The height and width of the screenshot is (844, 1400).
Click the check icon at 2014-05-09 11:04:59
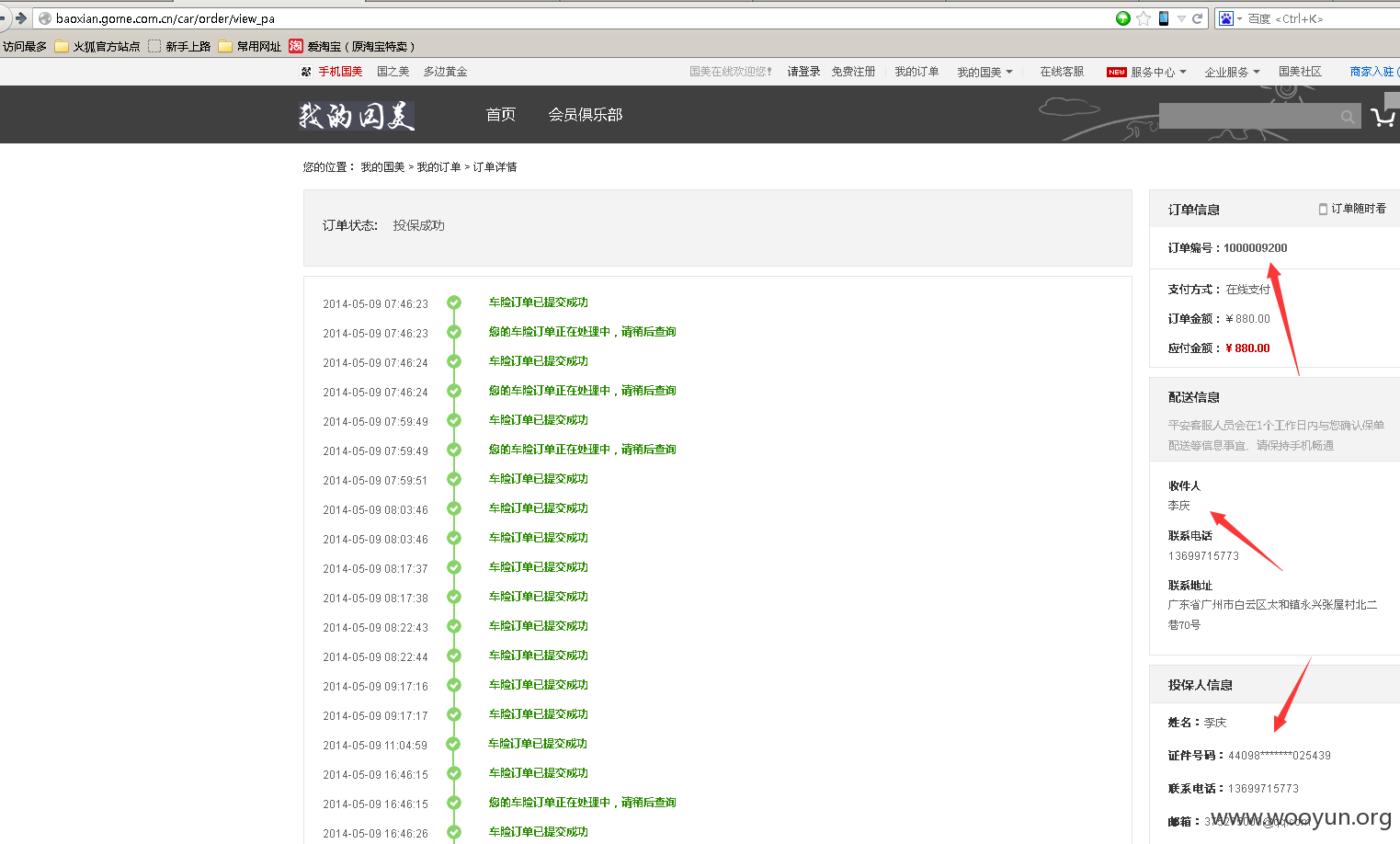pos(453,744)
